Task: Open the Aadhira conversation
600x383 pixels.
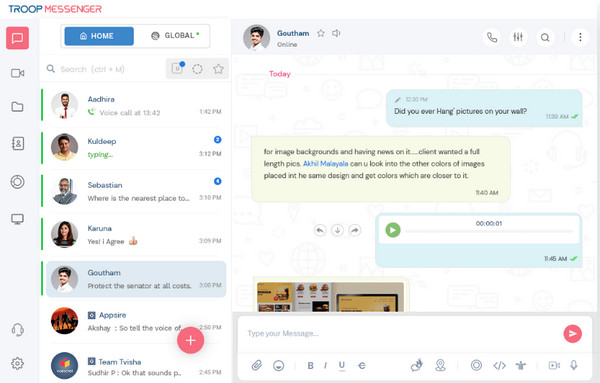Action: [x=134, y=105]
